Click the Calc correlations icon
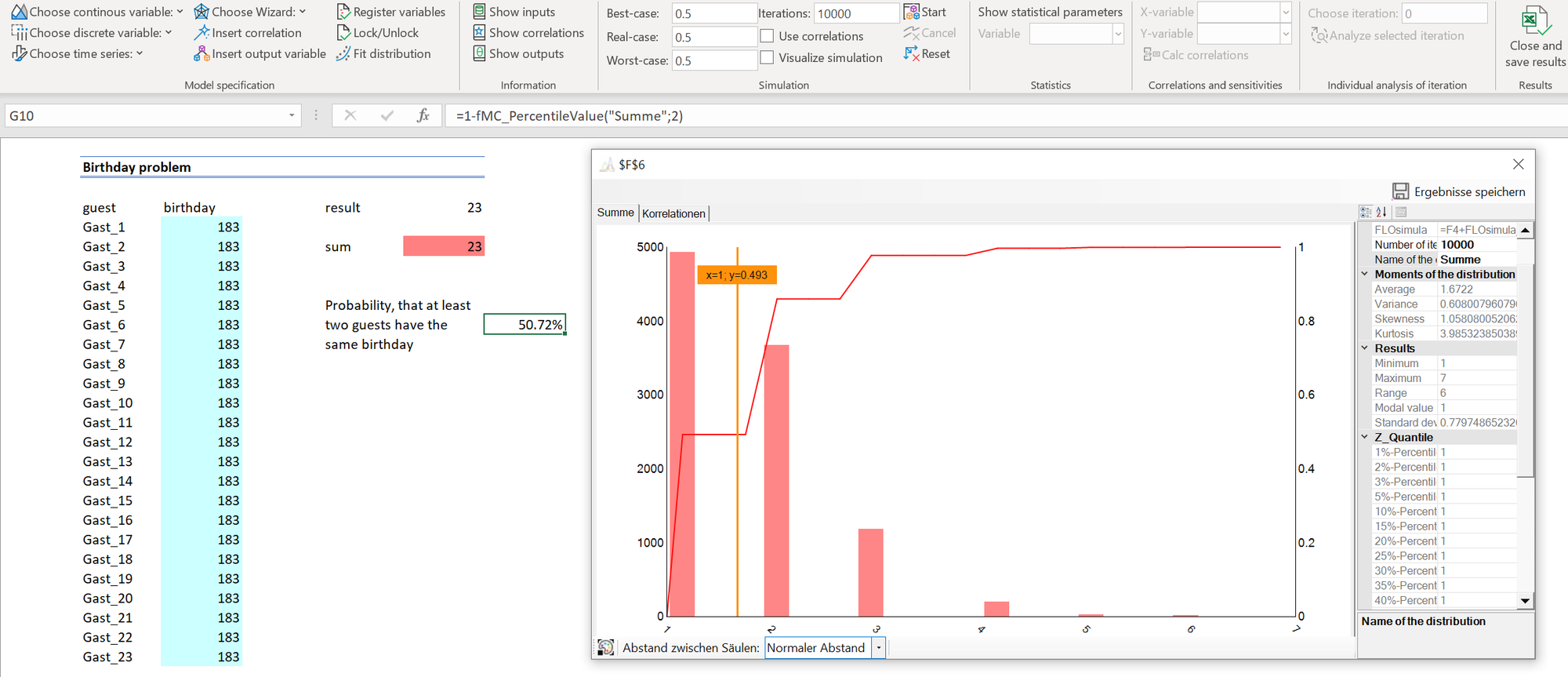The image size is (1568, 677). pyautogui.click(x=1152, y=54)
